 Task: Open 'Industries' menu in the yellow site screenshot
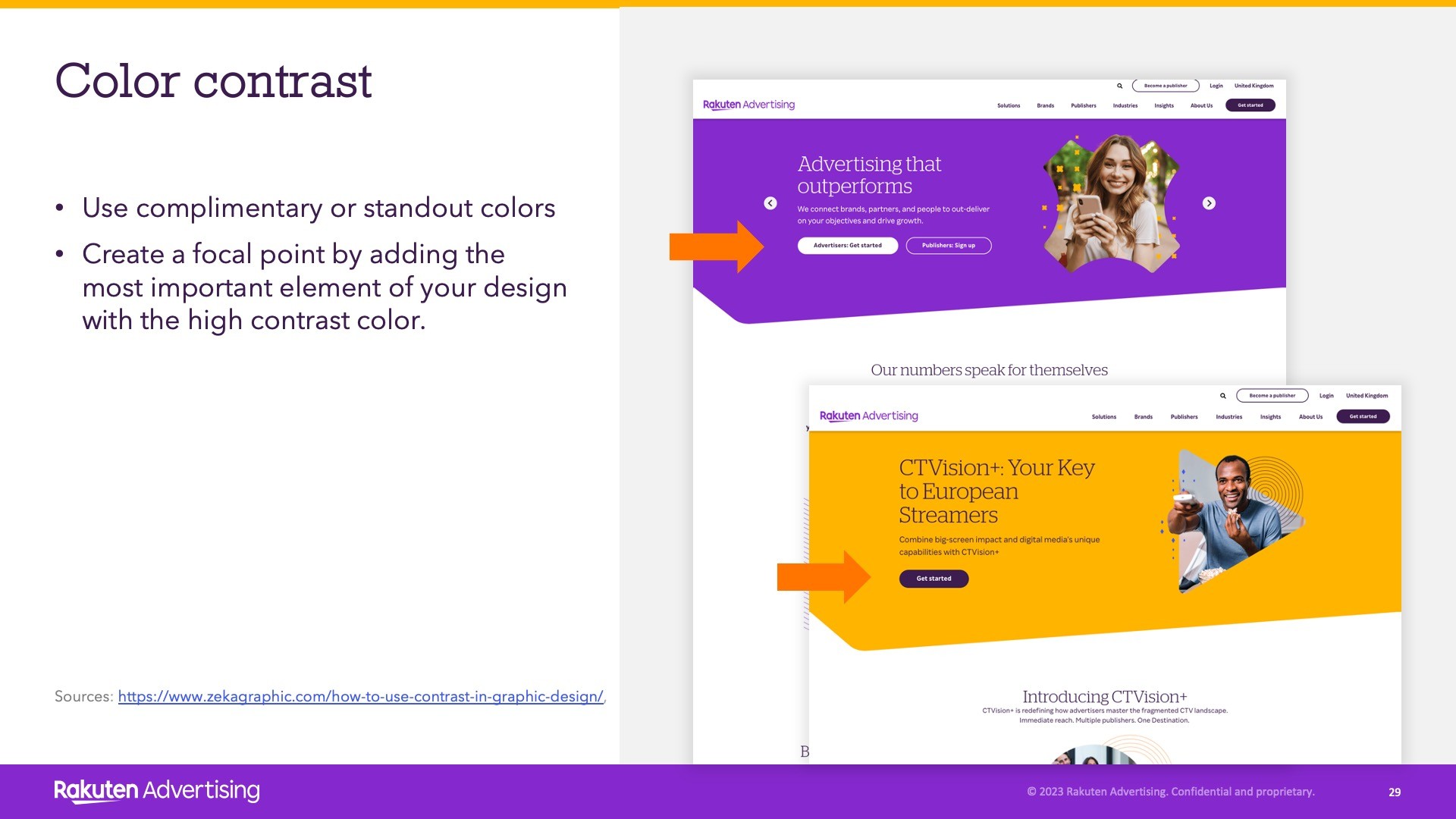[1228, 416]
